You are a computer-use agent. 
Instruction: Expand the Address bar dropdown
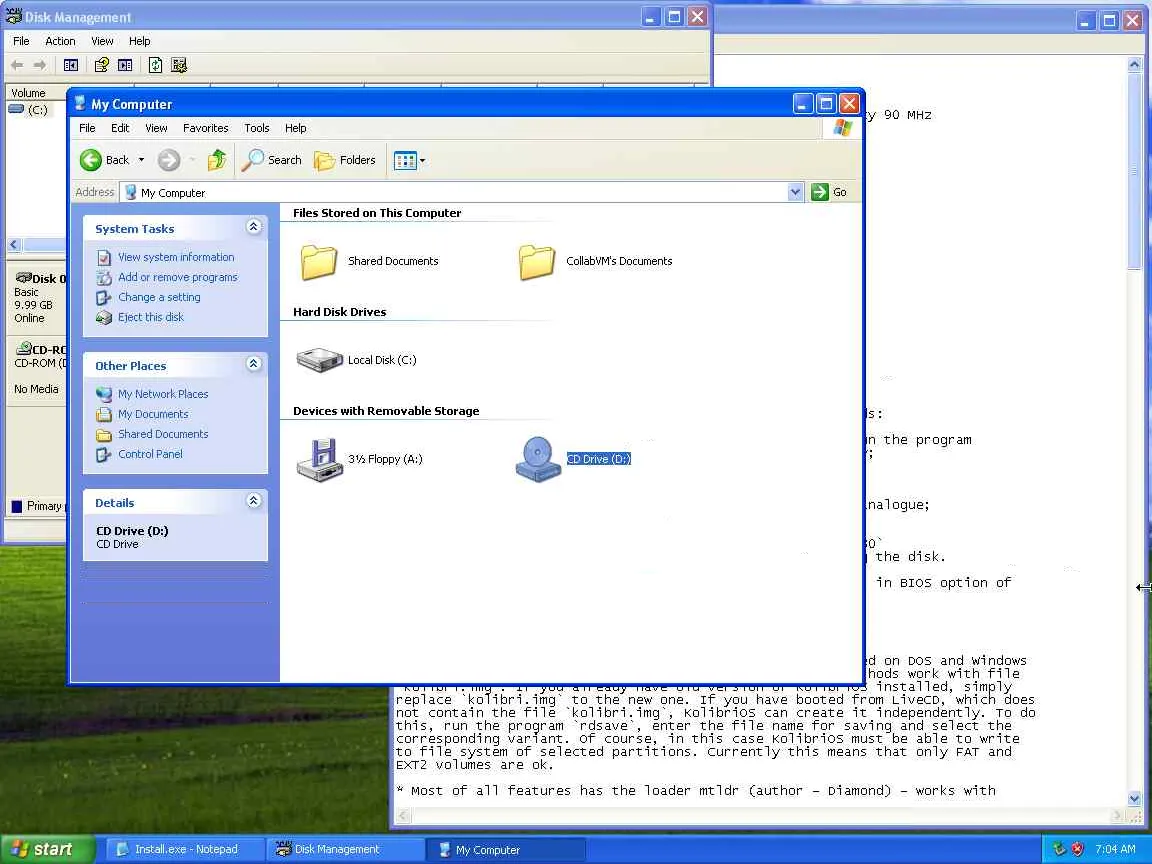coord(795,192)
